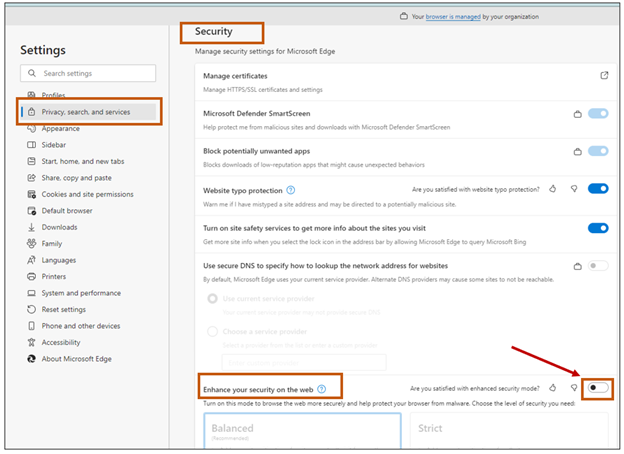Image resolution: width=624 pixels, height=454 pixels.
Task: Click briefcase icon in managed browser banner
Action: [404, 16]
